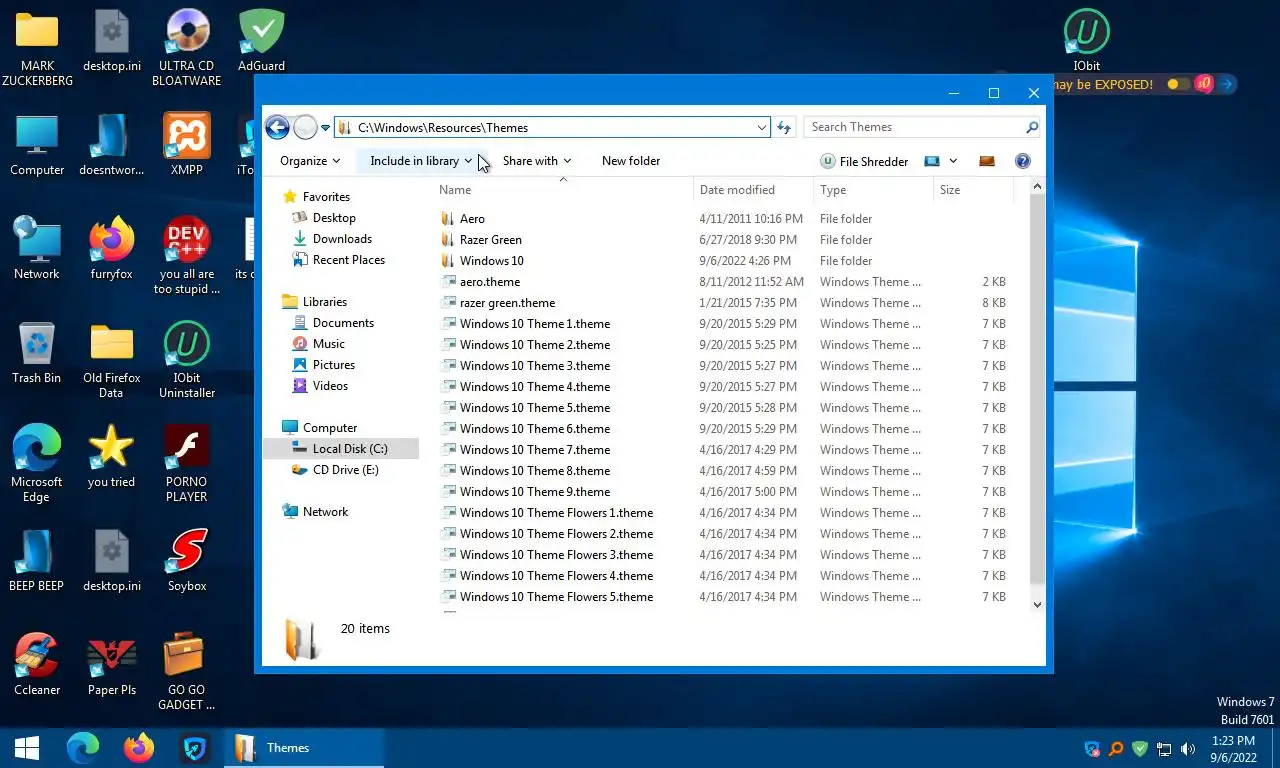Viewport: 1280px width, 768px height.
Task: Click the XMPP desktop icon
Action: tap(187, 144)
